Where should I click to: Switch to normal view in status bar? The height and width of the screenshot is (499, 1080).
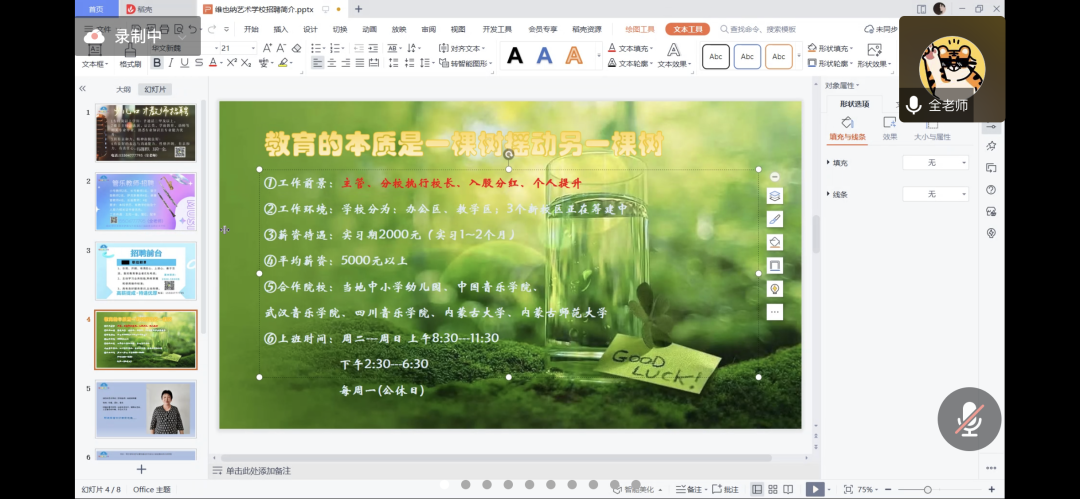tap(757, 489)
